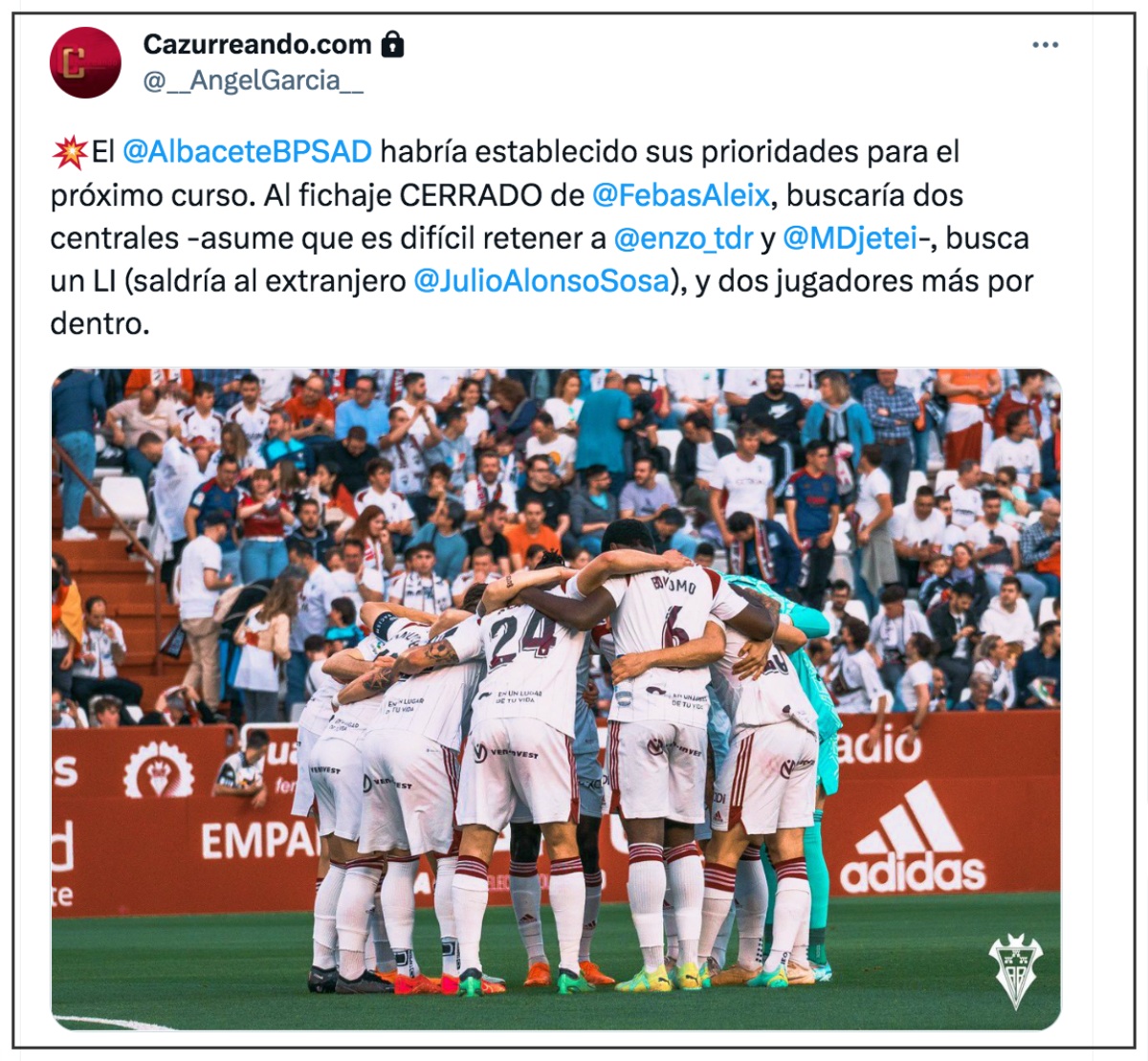
Task: Open the @MDjetei mention
Action: [x=850, y=238]
